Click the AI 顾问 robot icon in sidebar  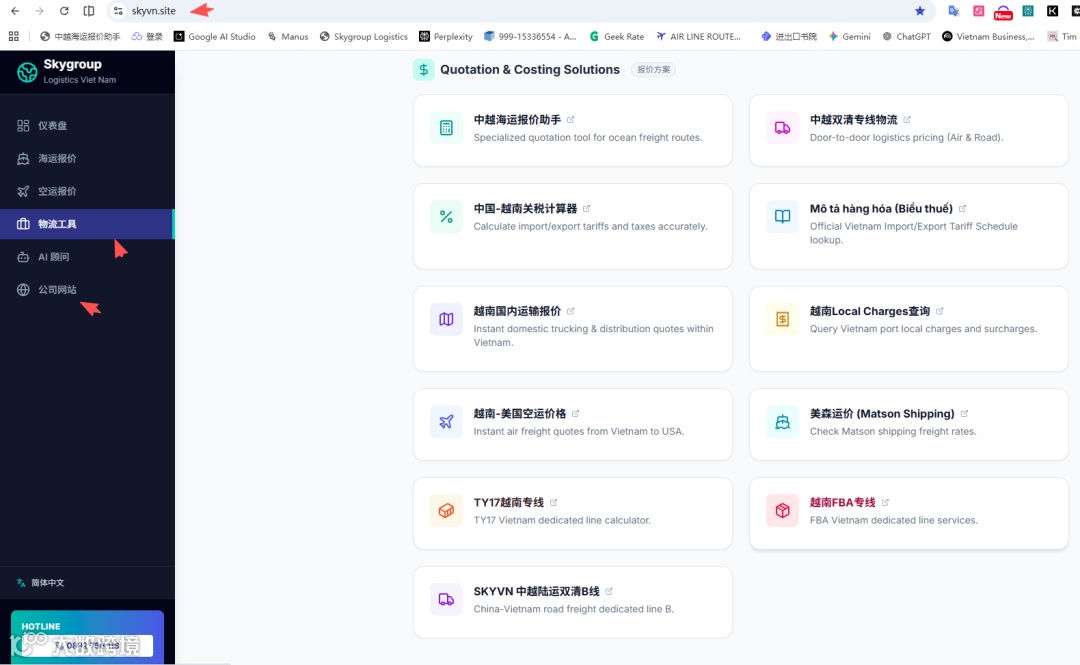[23, 257]
